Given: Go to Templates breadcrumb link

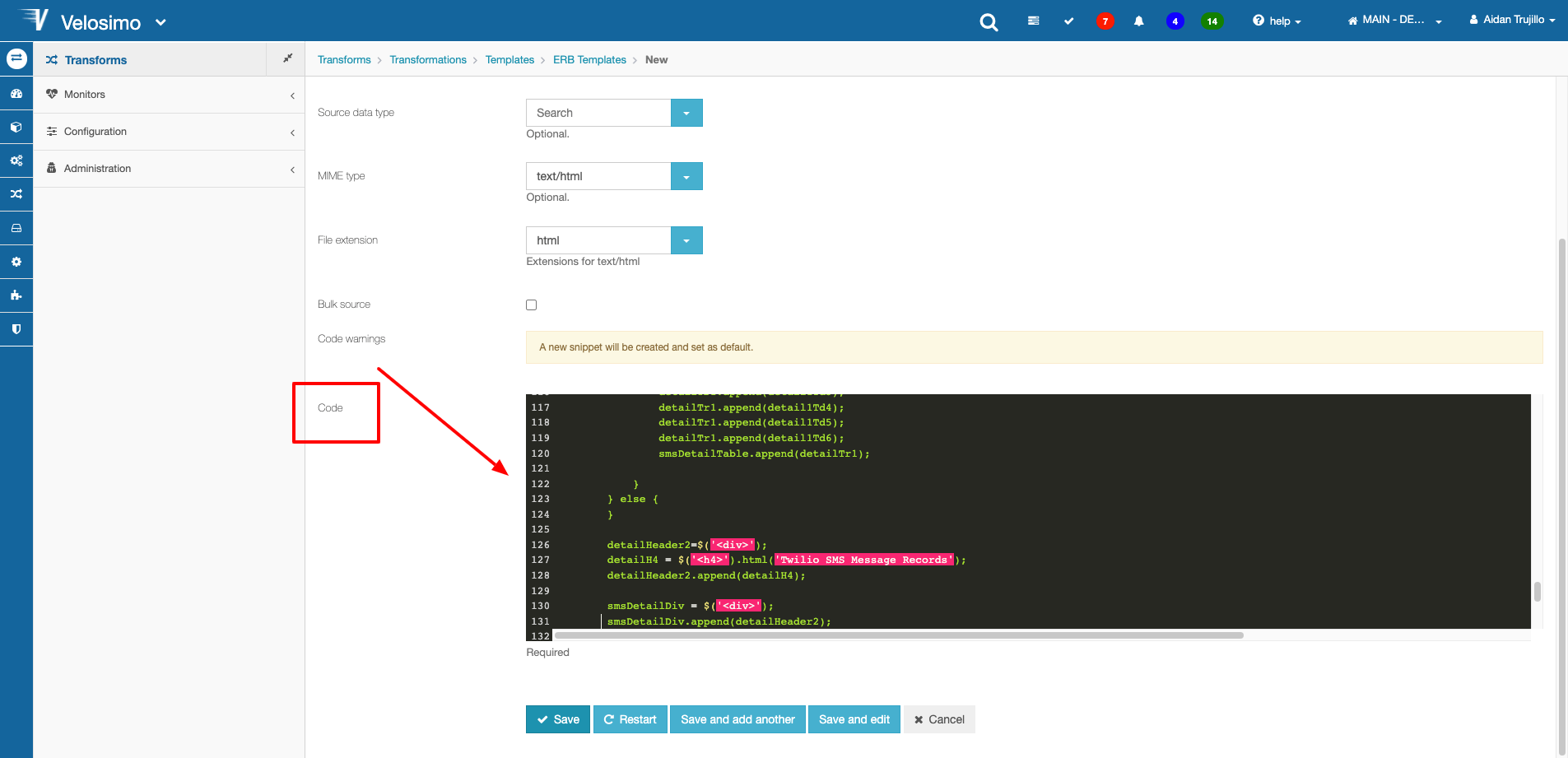Looking at the screenshot, I should pos(509,60).
